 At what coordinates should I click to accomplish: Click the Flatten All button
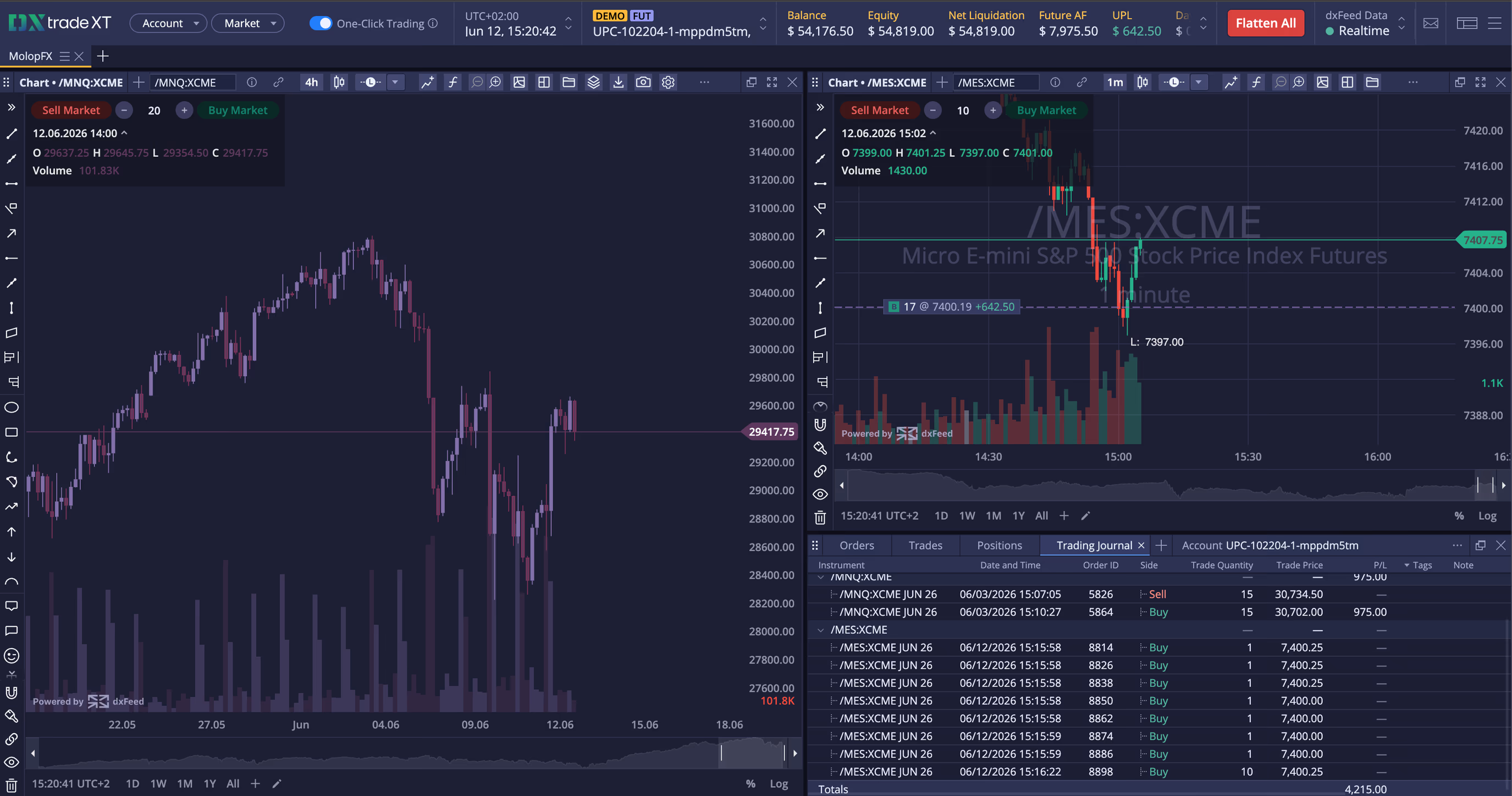[1266, 24]
